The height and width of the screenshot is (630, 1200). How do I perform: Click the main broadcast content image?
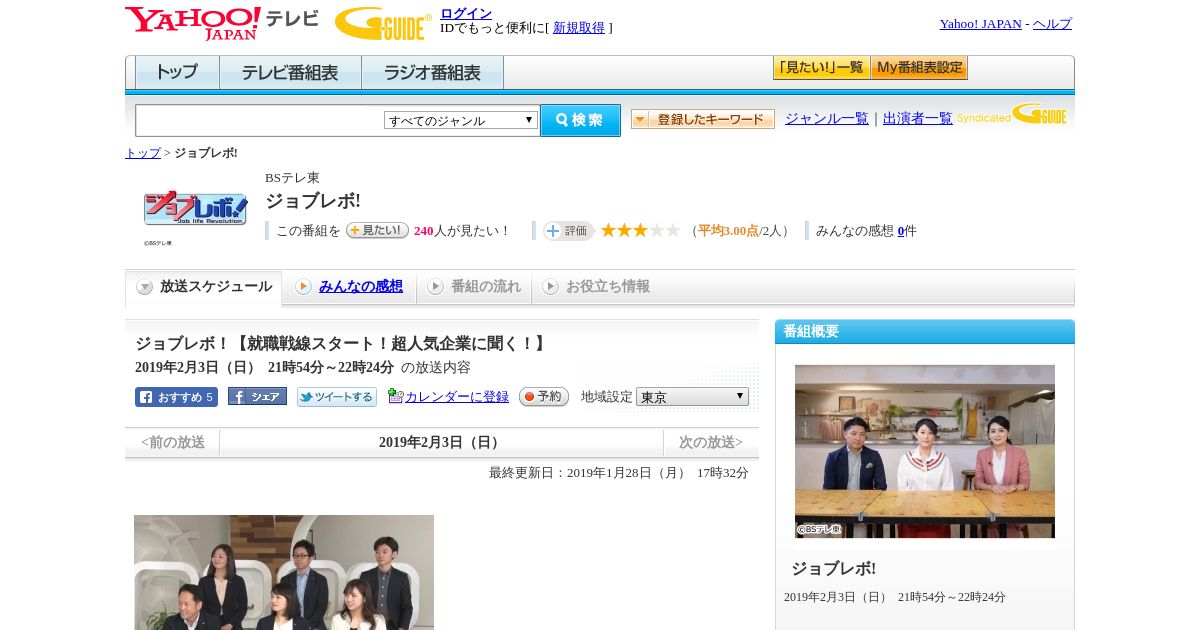click(284, 572)
